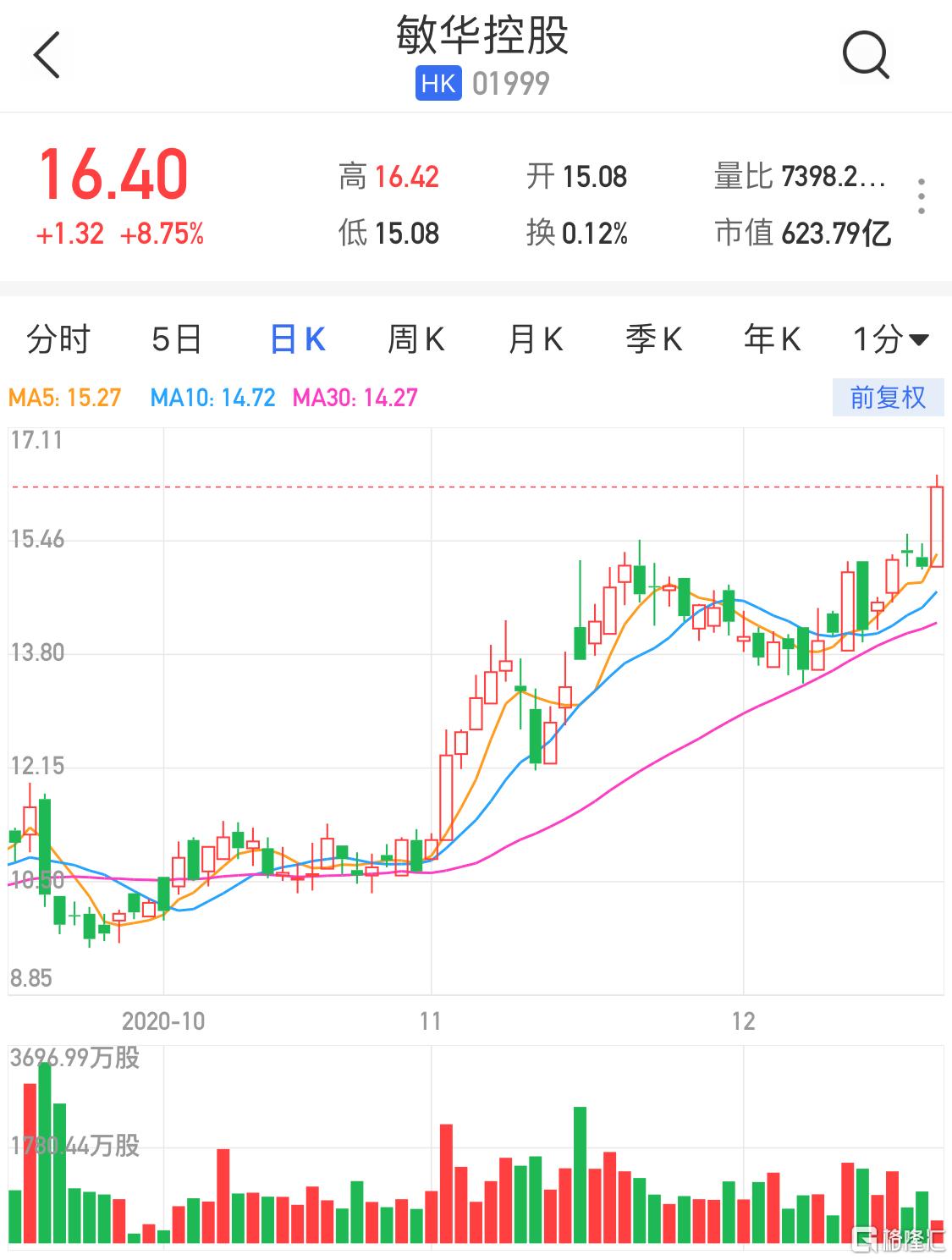The width and height of the screenshot is (952, 1260).
Task: Tap the 低 15.08 low price
Action: 389,233
